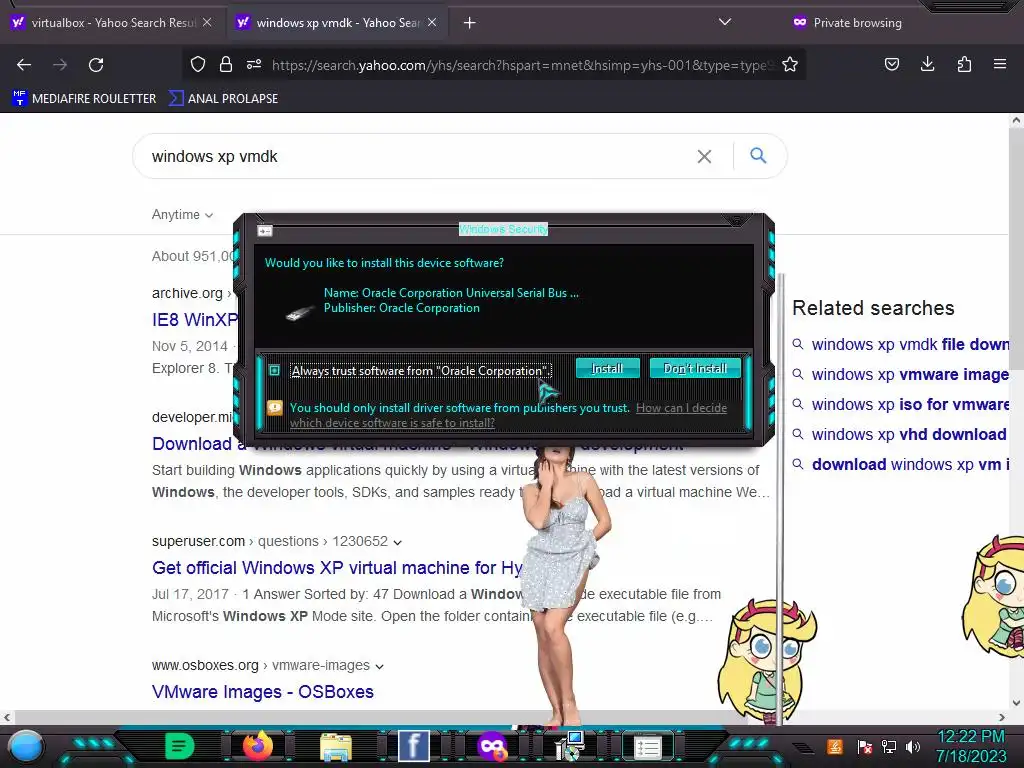The image size is (1024, 768).
Task: Select related search windows xp vhd download
Action: tap(909, 434)
